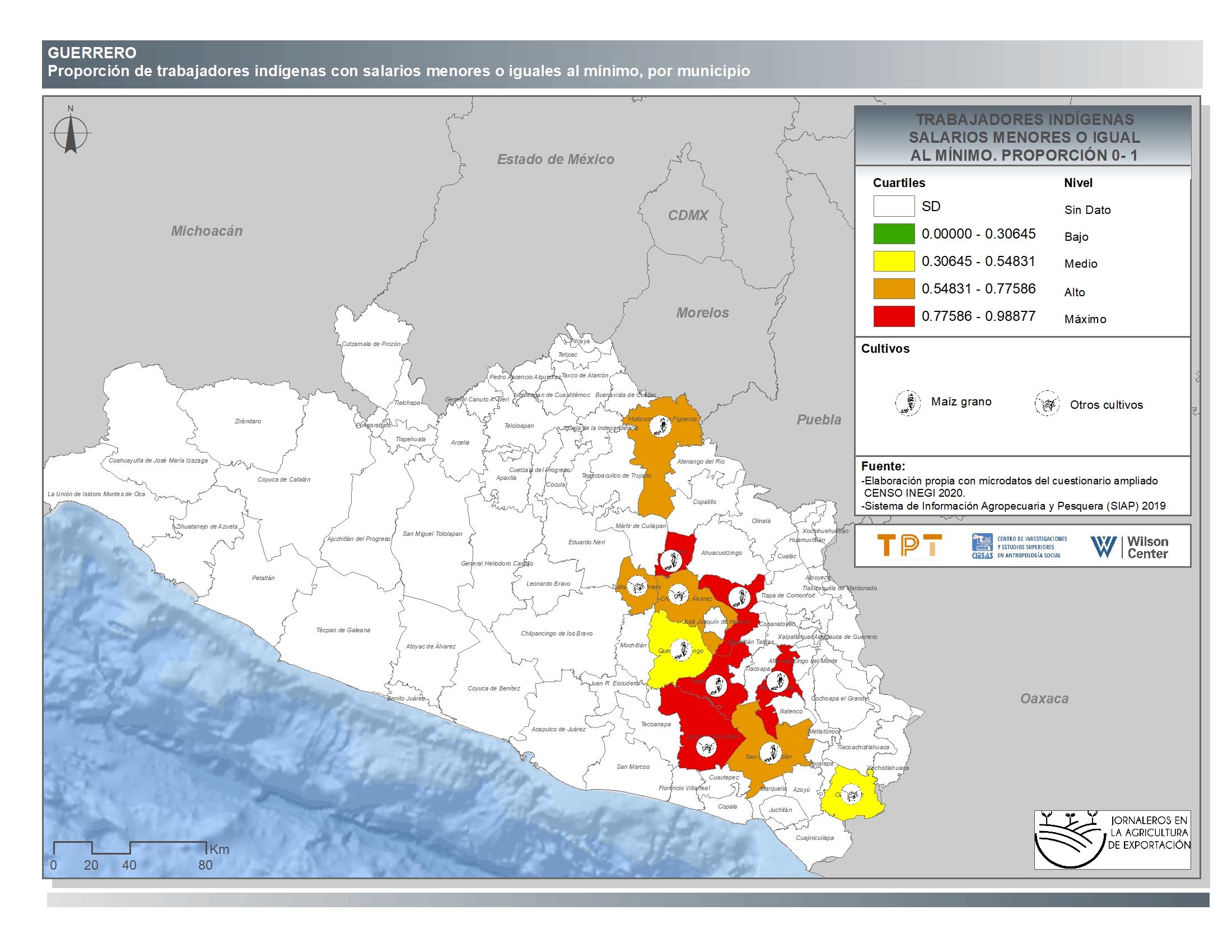1232x952 pixels.
Task: Click the Wilson Center logo
Action: pos(1129,547)
